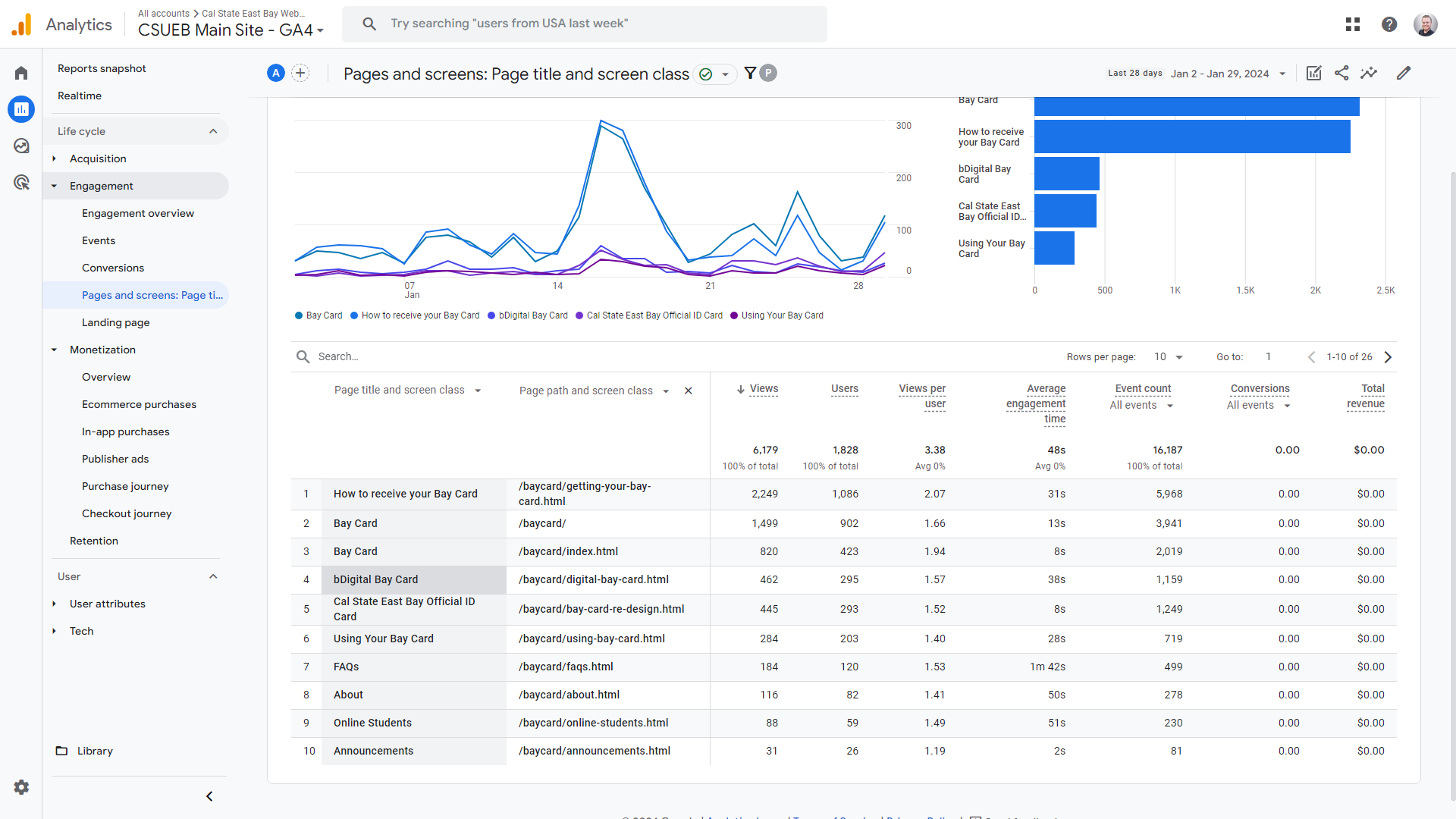
Task: Open Engagement overview
Action: click(138, 213)
